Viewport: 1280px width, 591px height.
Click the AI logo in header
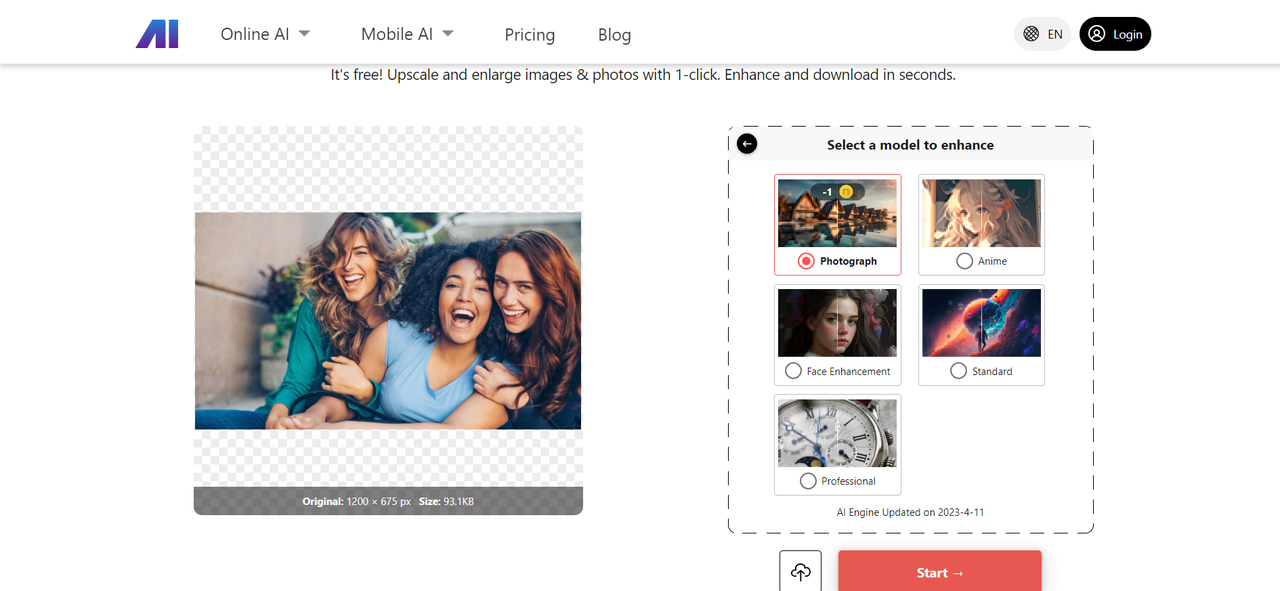(x=157, y=34)
